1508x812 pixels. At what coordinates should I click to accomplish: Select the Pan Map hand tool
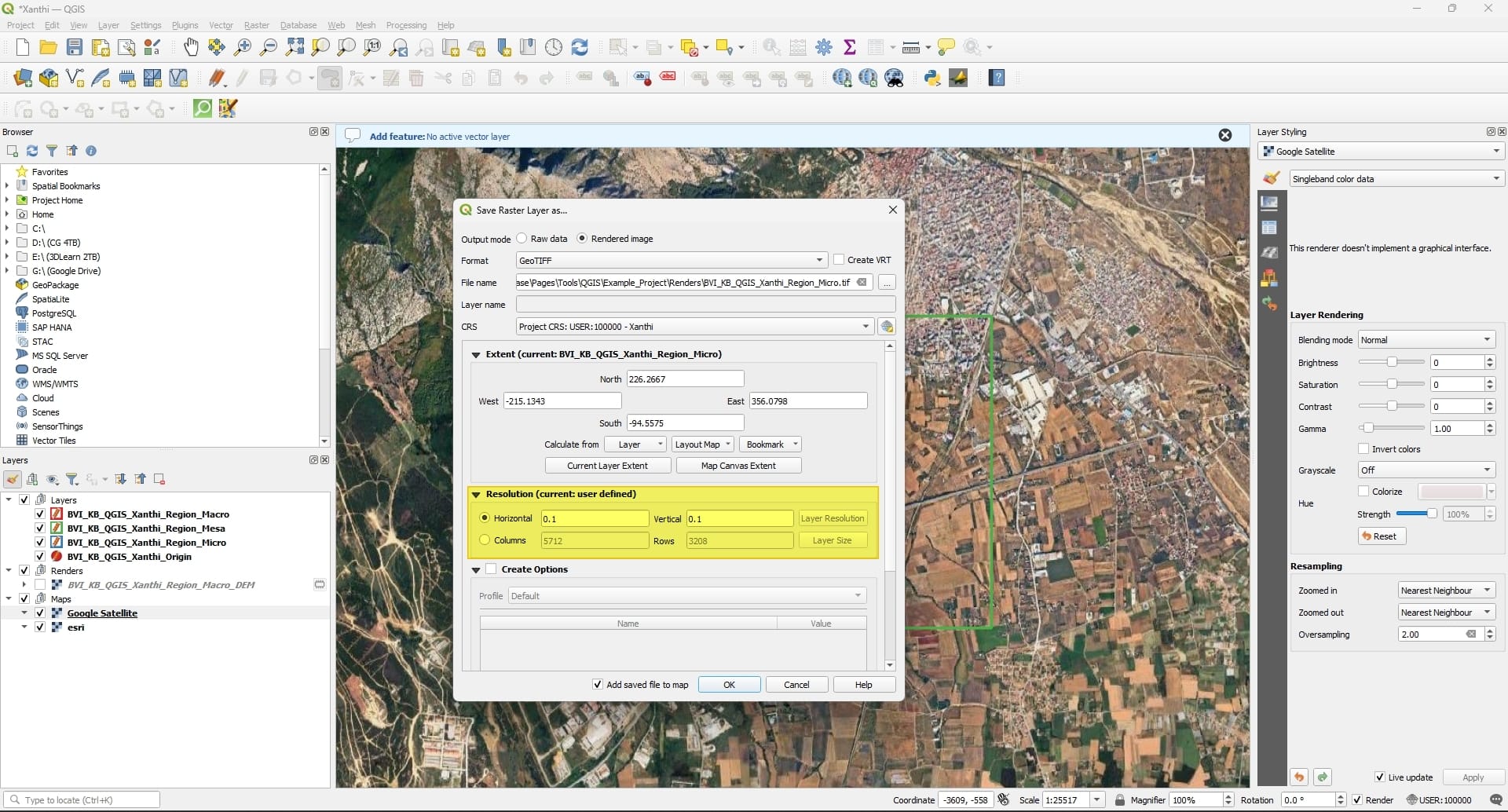coord(191,47)
